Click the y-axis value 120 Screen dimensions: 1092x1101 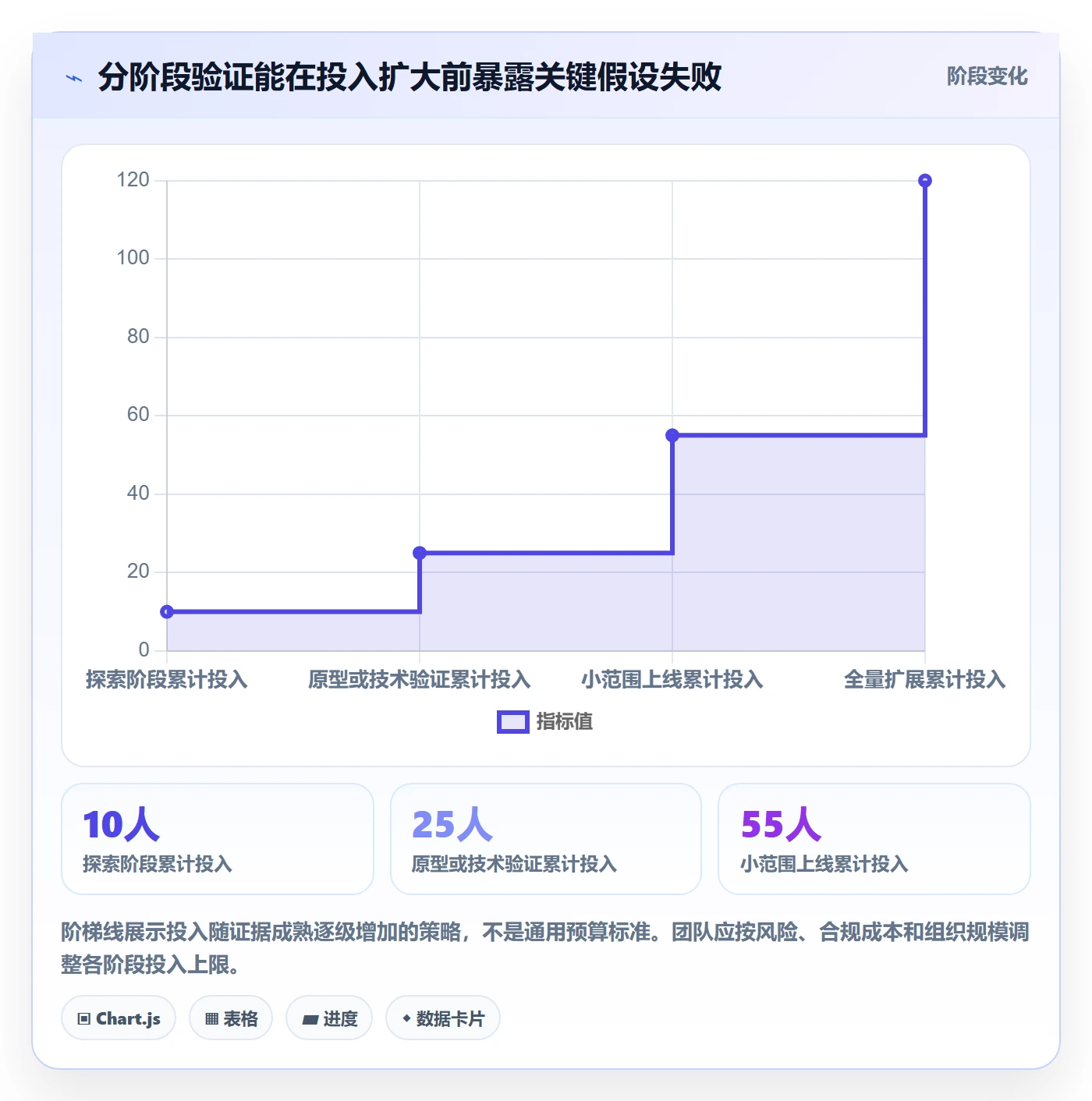click(133, 180)
